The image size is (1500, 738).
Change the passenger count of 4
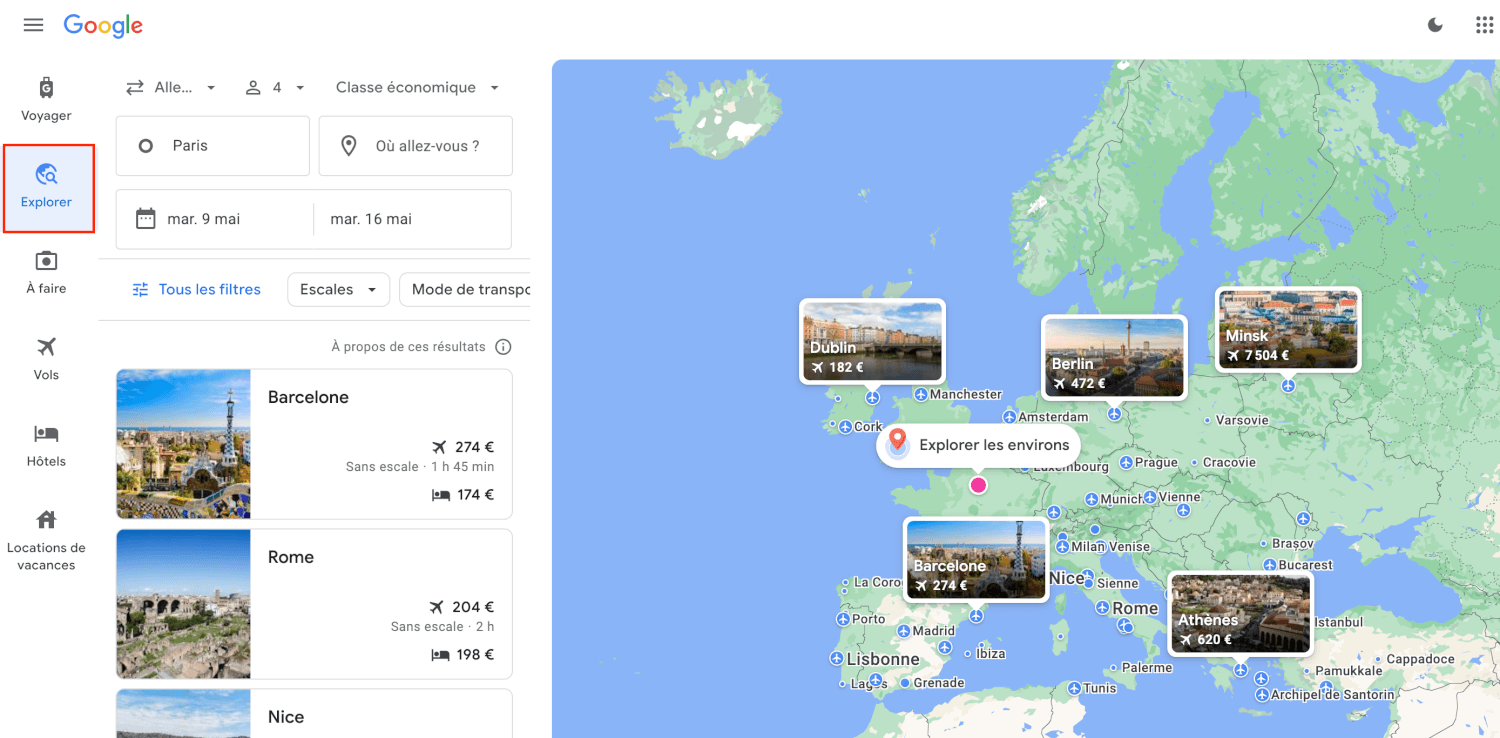click(275, 88)
